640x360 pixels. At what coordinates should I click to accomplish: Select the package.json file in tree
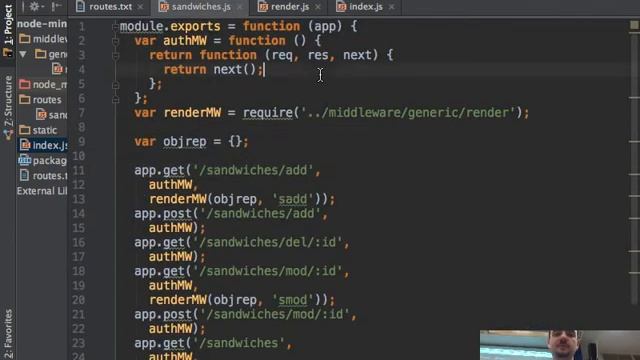[x=49, y=161]
